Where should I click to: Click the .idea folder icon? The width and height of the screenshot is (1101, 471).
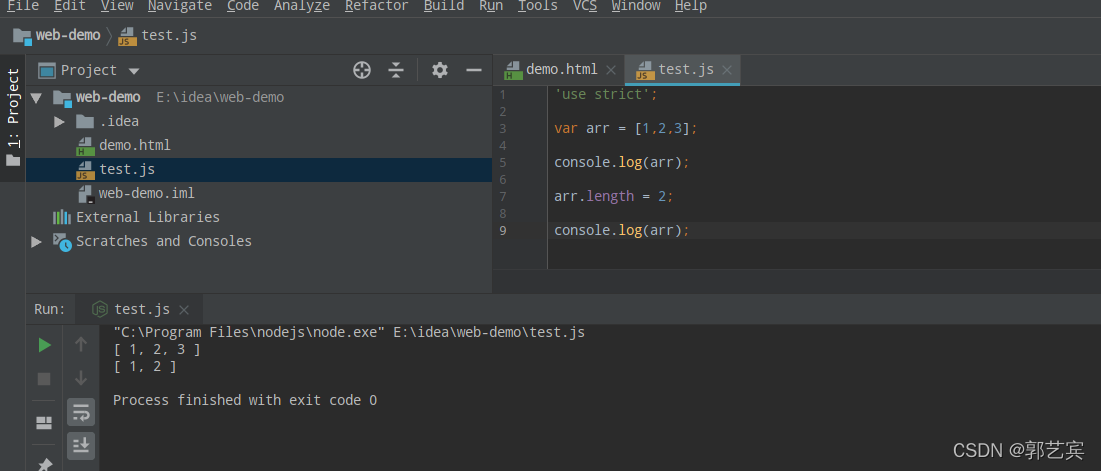tap(85, 121)
